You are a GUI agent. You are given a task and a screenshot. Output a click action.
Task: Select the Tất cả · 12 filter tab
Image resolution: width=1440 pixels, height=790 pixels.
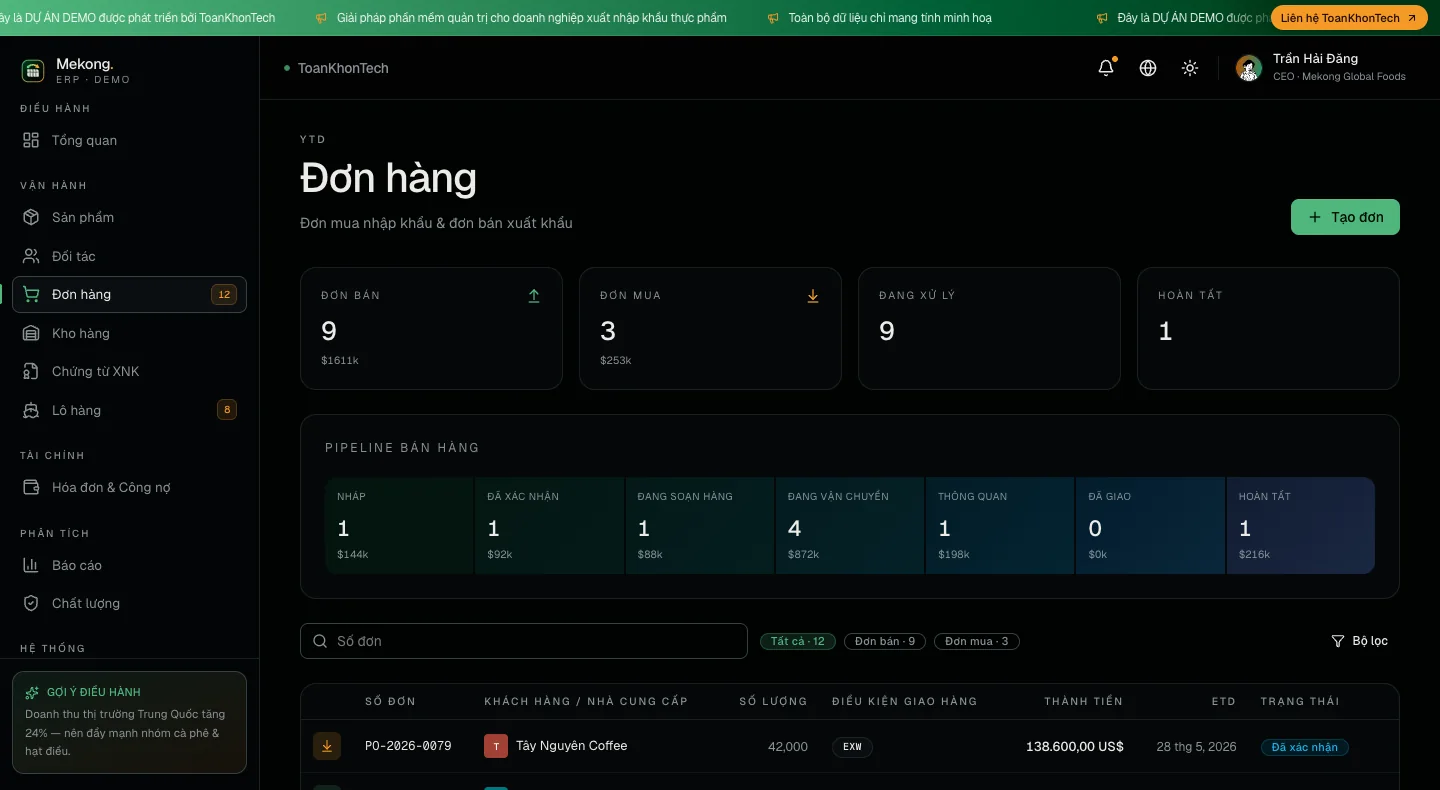tap(798, 641)
